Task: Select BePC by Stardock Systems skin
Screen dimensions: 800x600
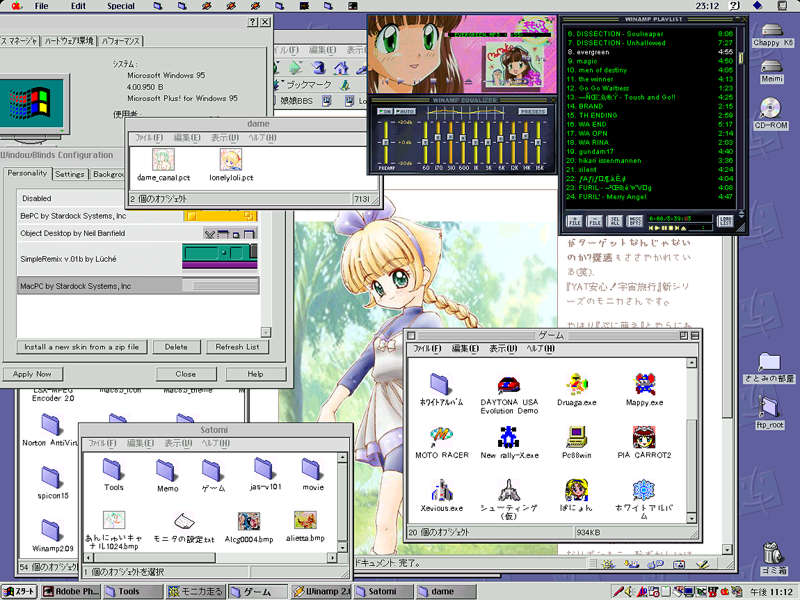Action: [x=138, y=216]
